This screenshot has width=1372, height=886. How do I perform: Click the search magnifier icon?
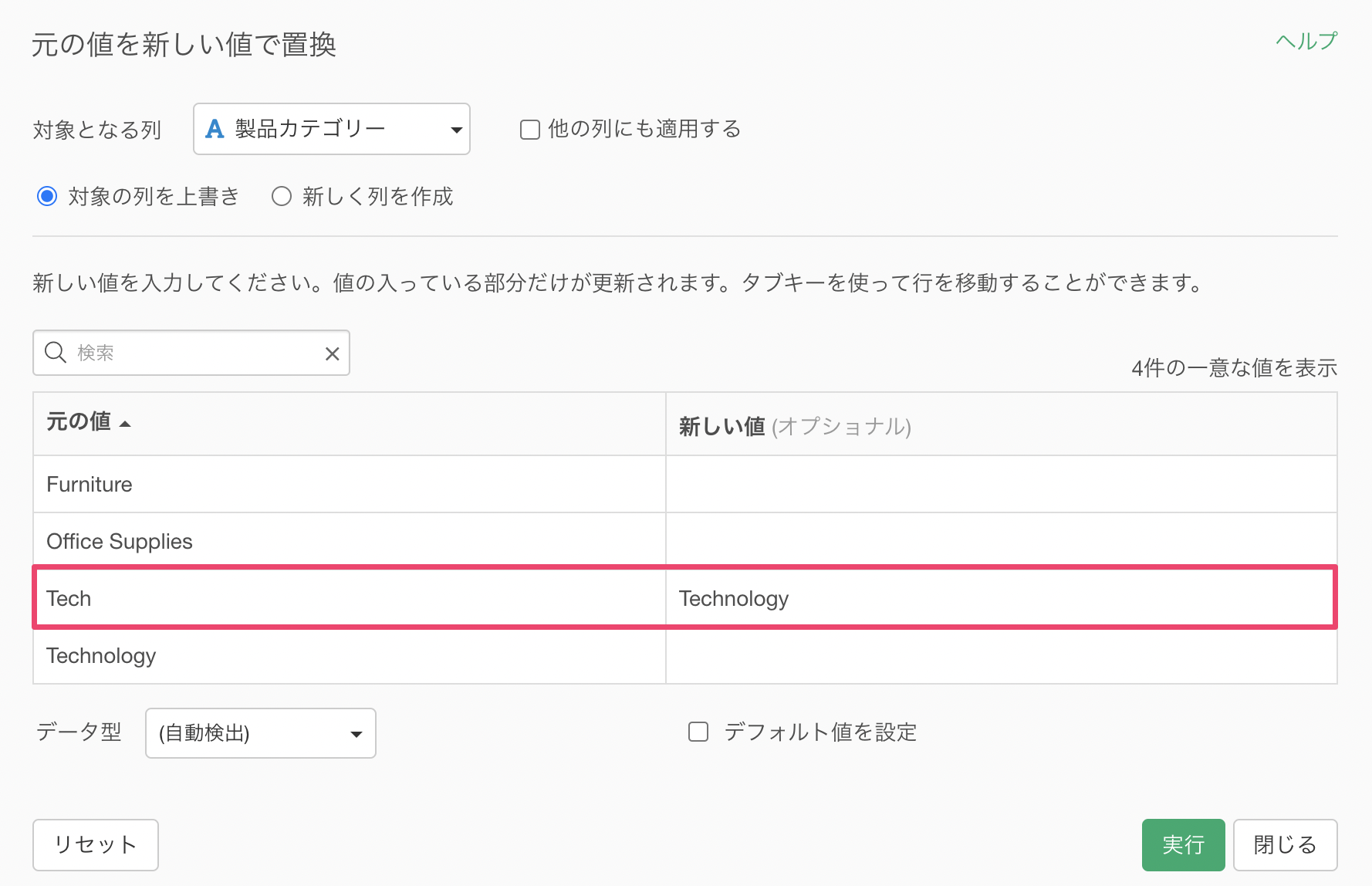click(x=56, y=353)
